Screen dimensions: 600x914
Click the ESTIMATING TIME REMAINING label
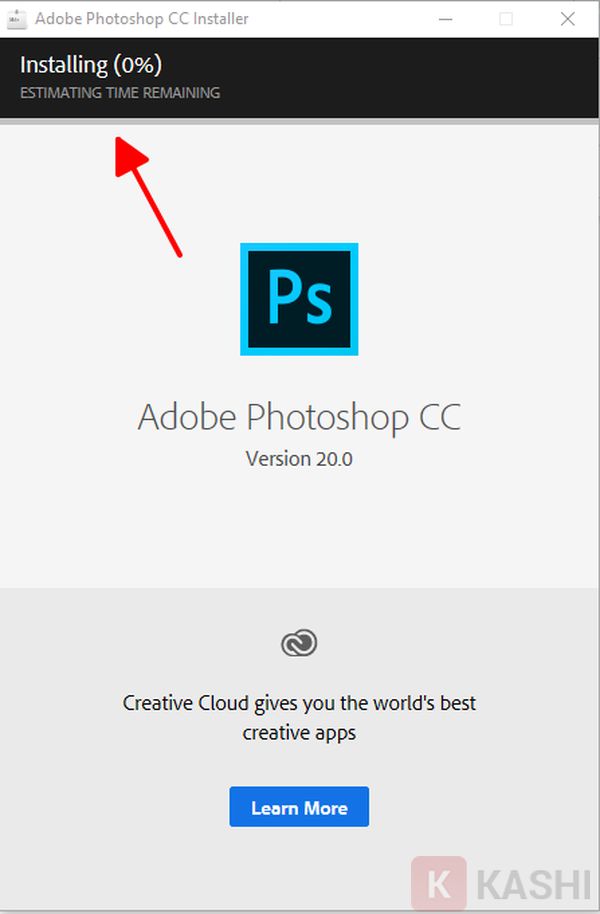[x=120, y=93]
